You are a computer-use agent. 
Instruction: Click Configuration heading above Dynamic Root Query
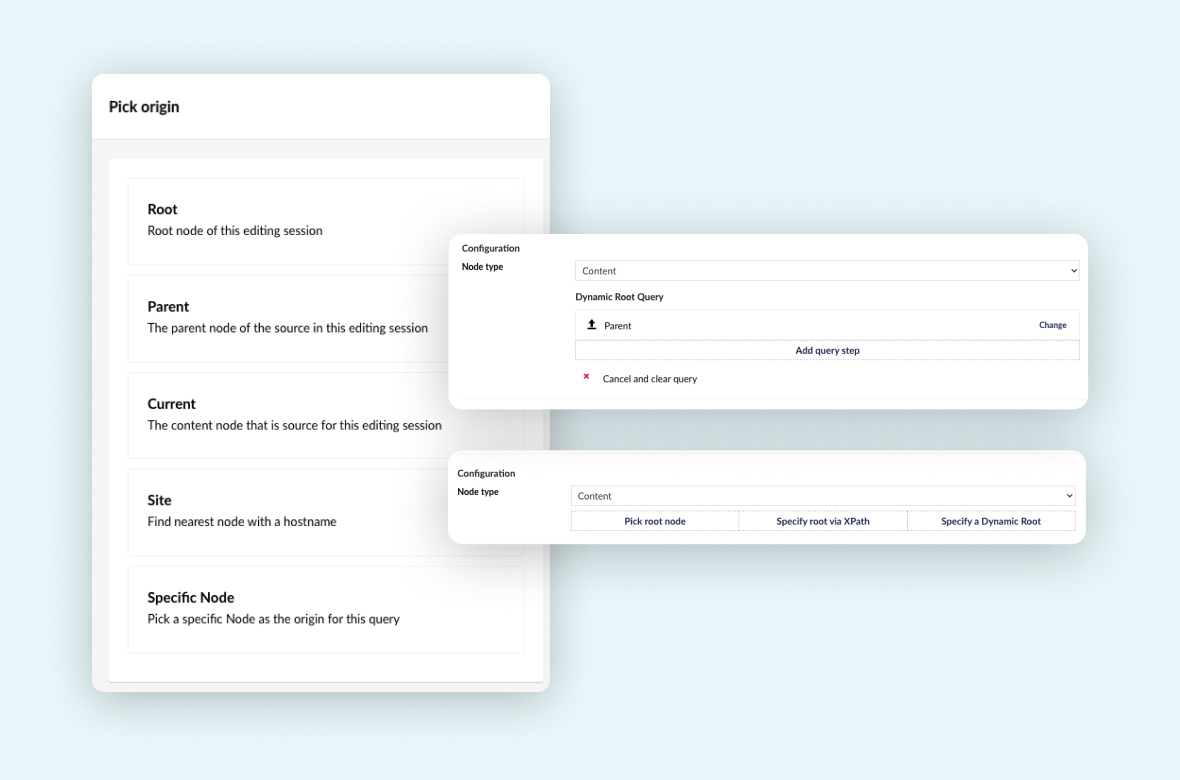[490, 248]
